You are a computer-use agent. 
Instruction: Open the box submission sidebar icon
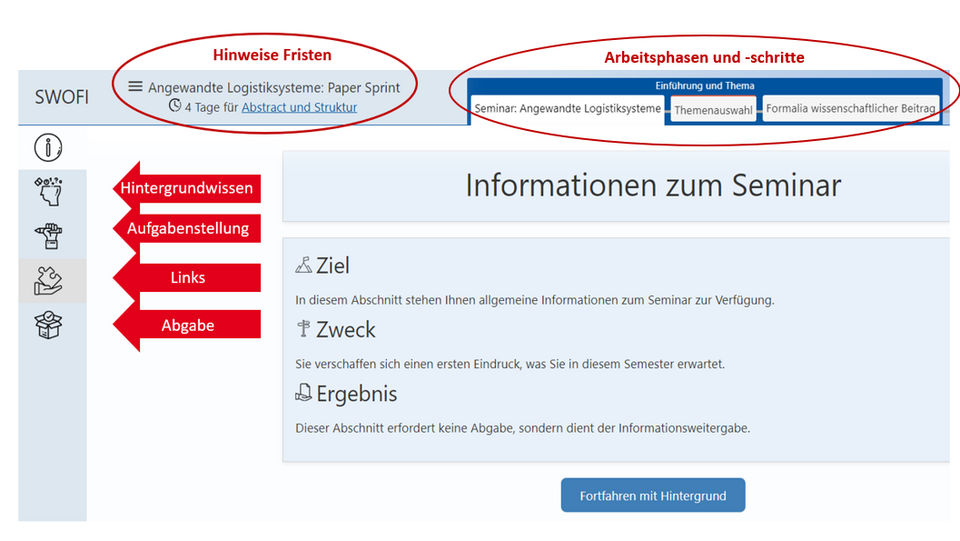pyautogui.click(x=49, y=327)
